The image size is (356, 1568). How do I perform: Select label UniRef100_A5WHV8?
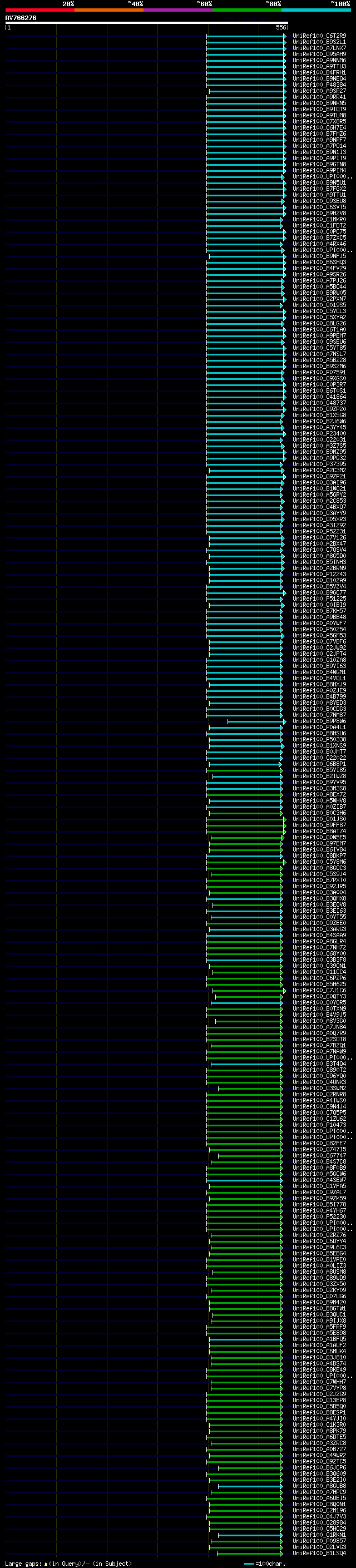point(319,800)
